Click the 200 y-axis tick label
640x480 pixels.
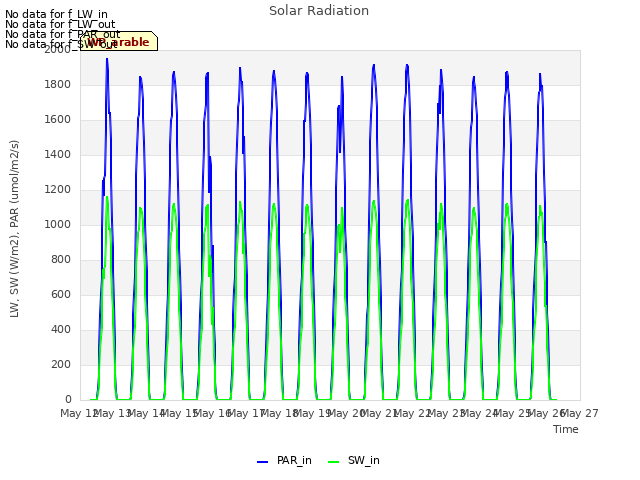tap(61, 364)
